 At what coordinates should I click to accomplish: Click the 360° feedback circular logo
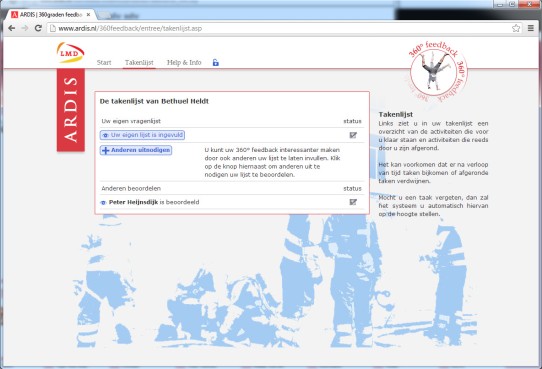(438, 72)
